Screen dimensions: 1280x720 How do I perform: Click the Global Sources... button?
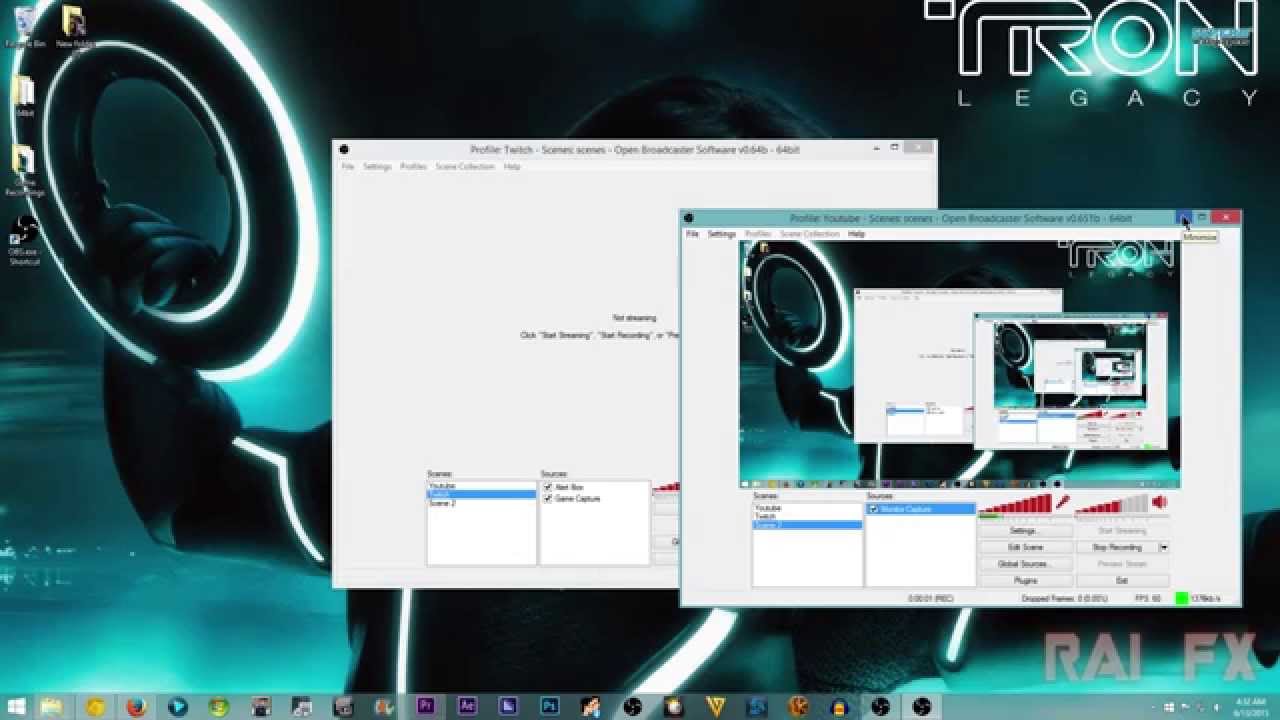point(1024,564)
